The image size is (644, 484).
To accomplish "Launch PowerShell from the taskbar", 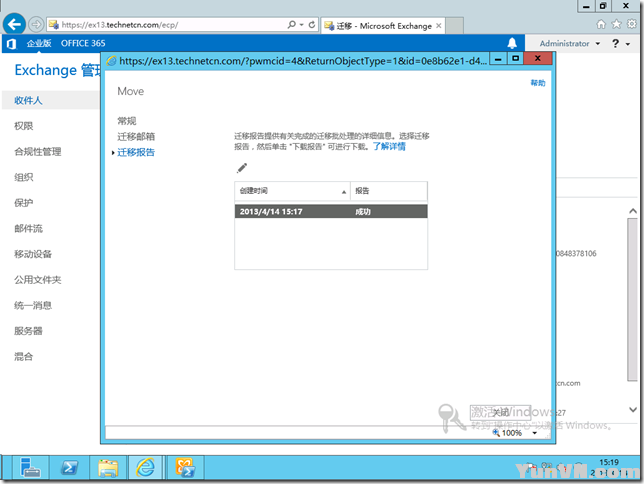I will 69,468.
